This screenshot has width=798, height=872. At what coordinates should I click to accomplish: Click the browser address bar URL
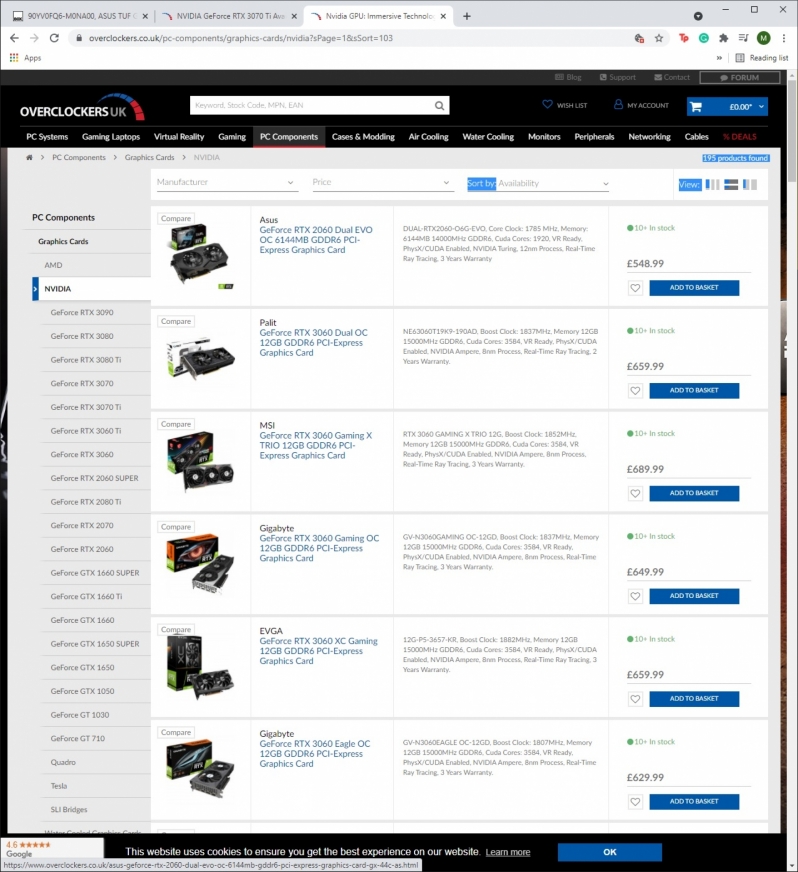(x=241, y=38)
